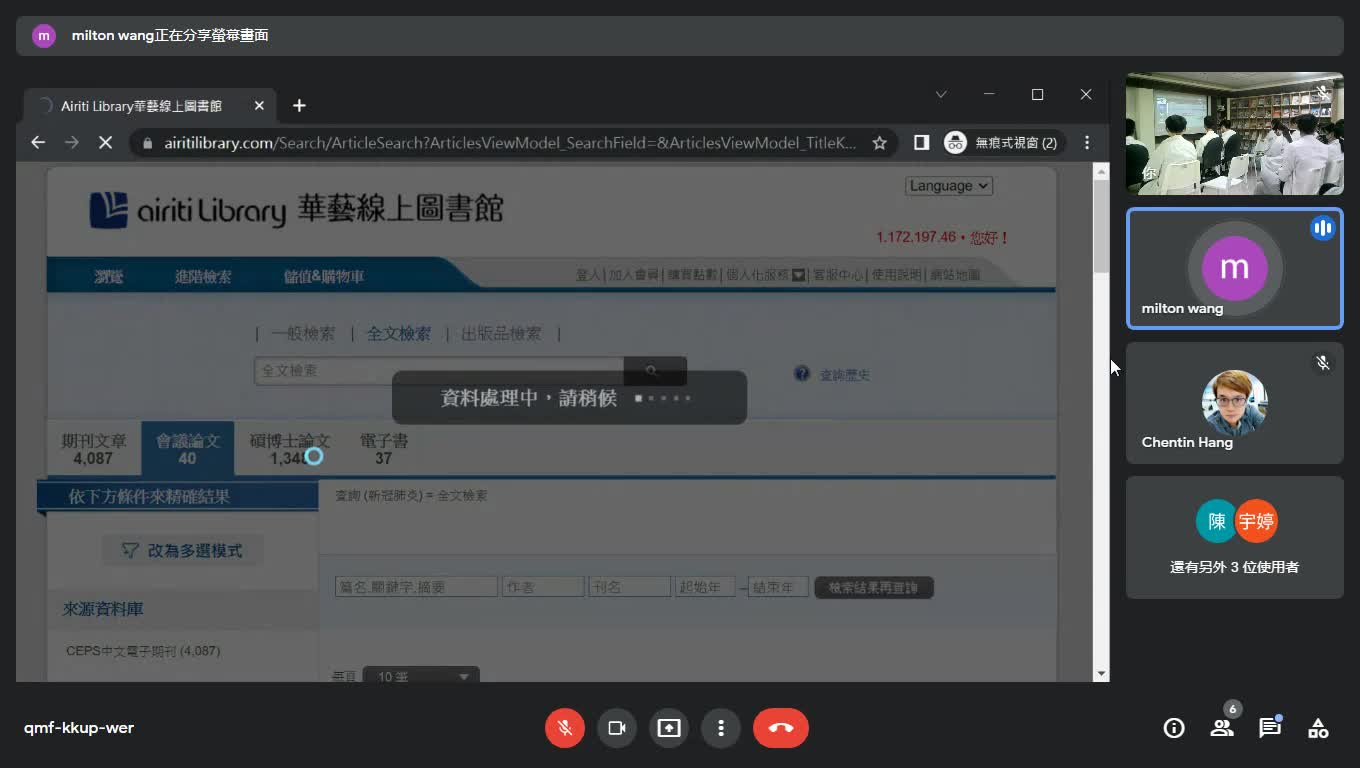This screenshot has width=1360, height=768.
Task: Open the 瀏覽 menu
Action: coord(109,276)
